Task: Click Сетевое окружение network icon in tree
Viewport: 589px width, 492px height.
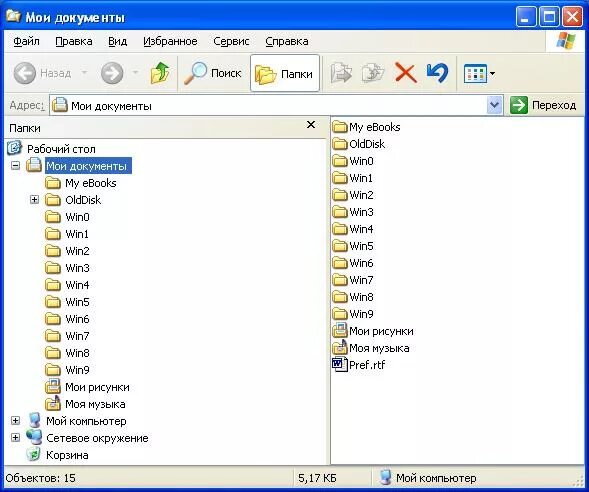Action: coord(34,437)
